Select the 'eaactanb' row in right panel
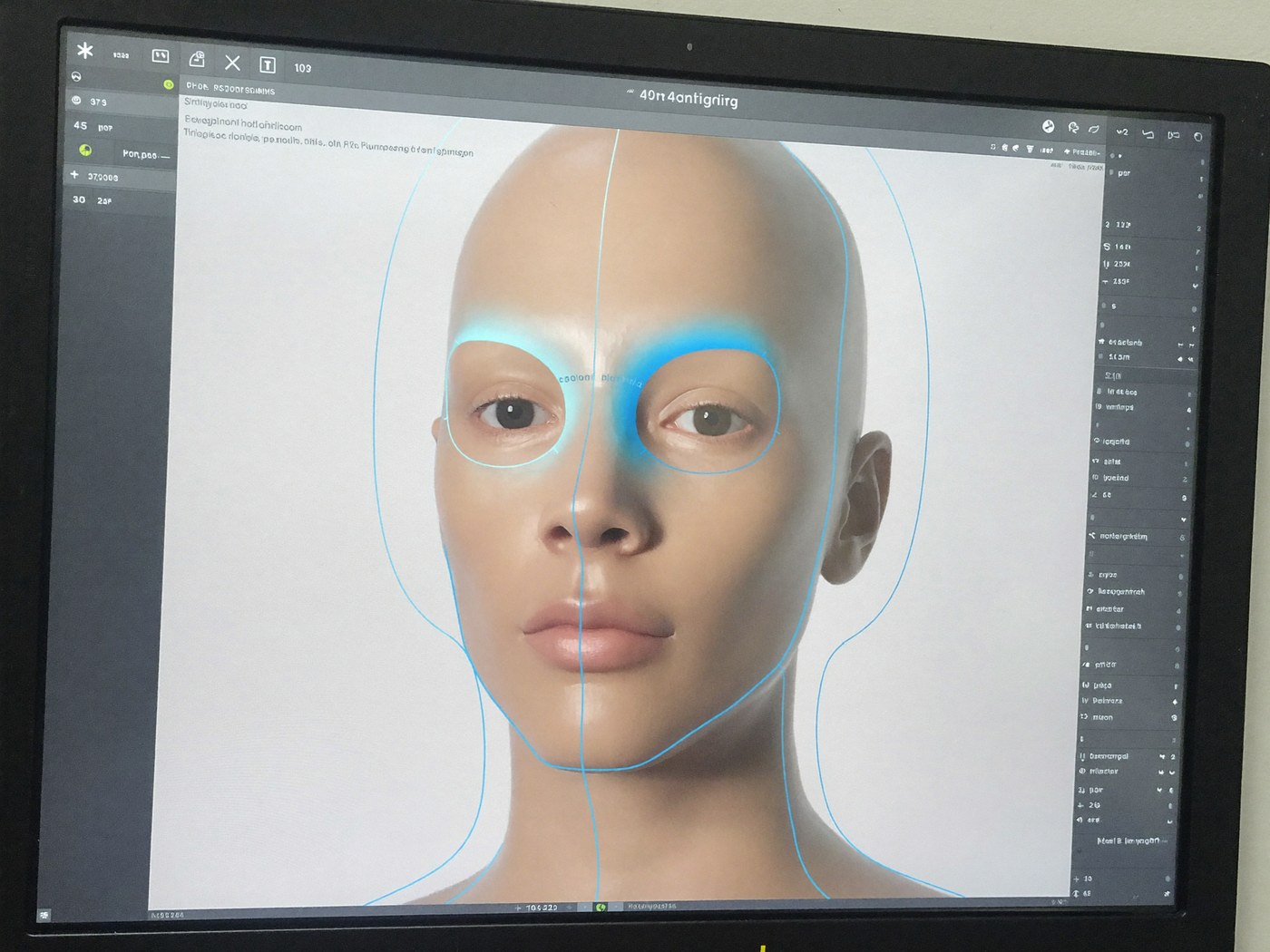1270x952 pixels. point(1147,343)
